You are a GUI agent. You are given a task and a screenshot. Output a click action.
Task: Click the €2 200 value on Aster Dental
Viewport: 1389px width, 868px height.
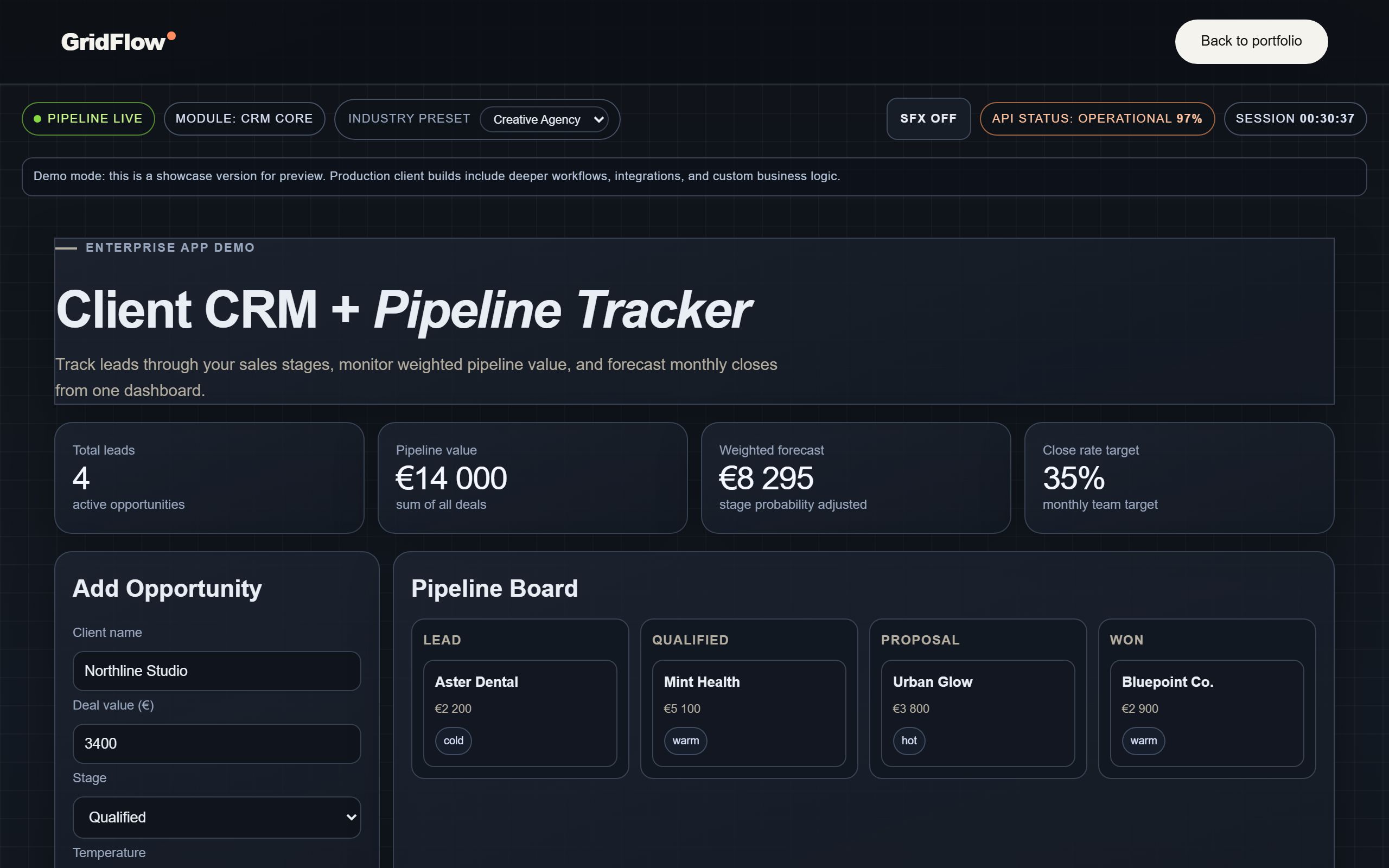[453, 709]
